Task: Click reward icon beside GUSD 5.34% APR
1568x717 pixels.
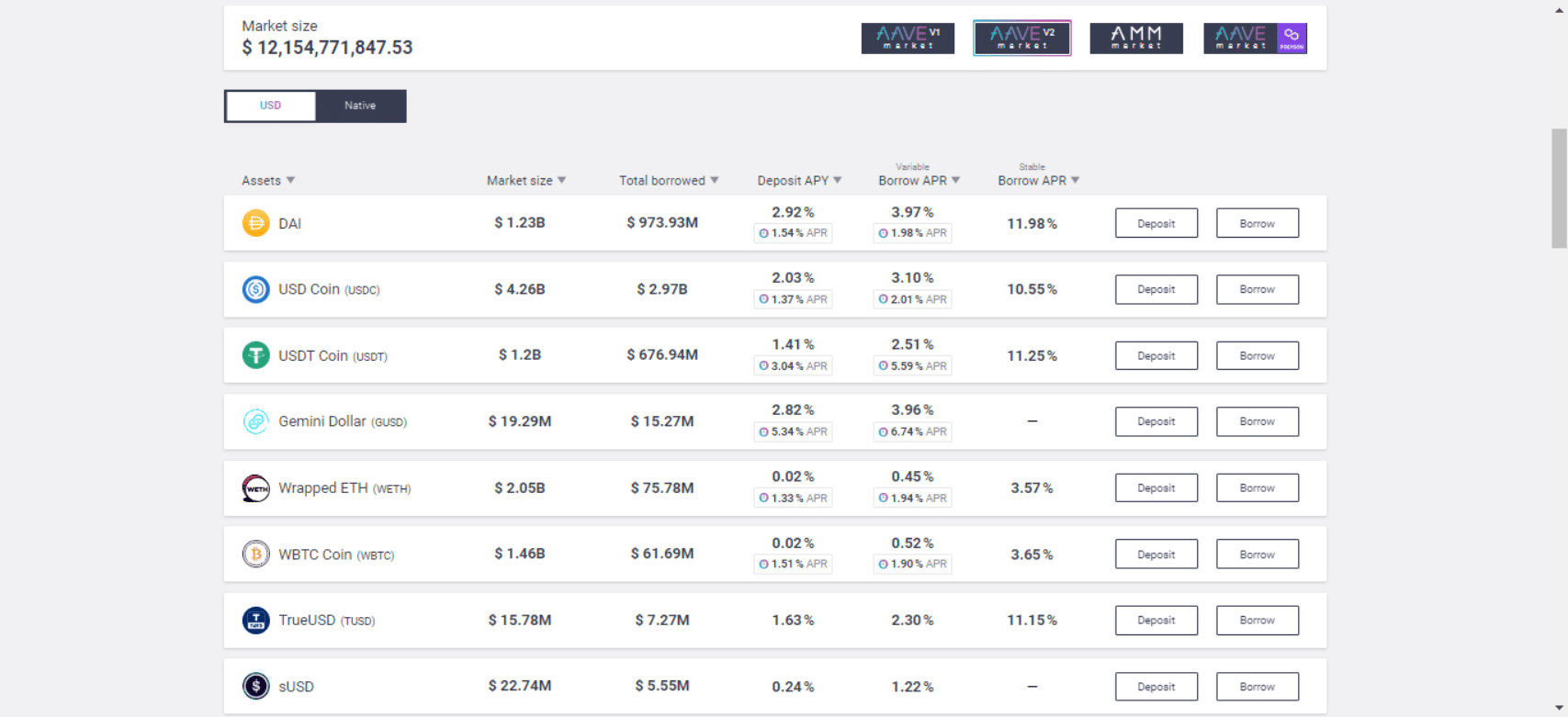Action: click(x=763, y=431)
